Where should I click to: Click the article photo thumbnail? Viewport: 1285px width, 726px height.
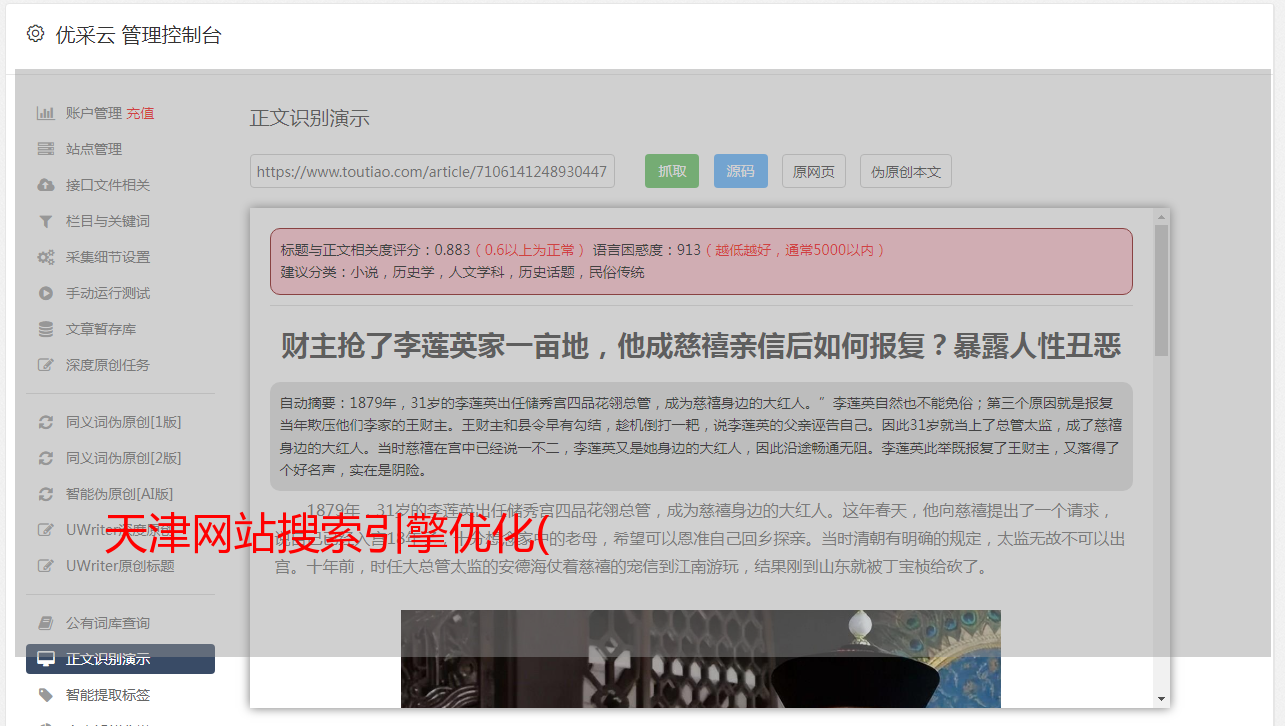coord(700,659)
